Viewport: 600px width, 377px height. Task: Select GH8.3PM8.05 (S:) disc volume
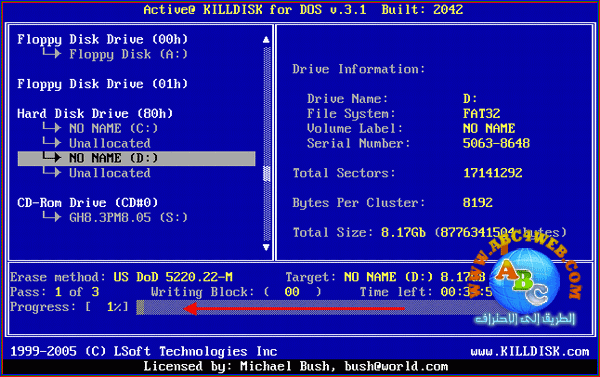click(x=129, y=217)
